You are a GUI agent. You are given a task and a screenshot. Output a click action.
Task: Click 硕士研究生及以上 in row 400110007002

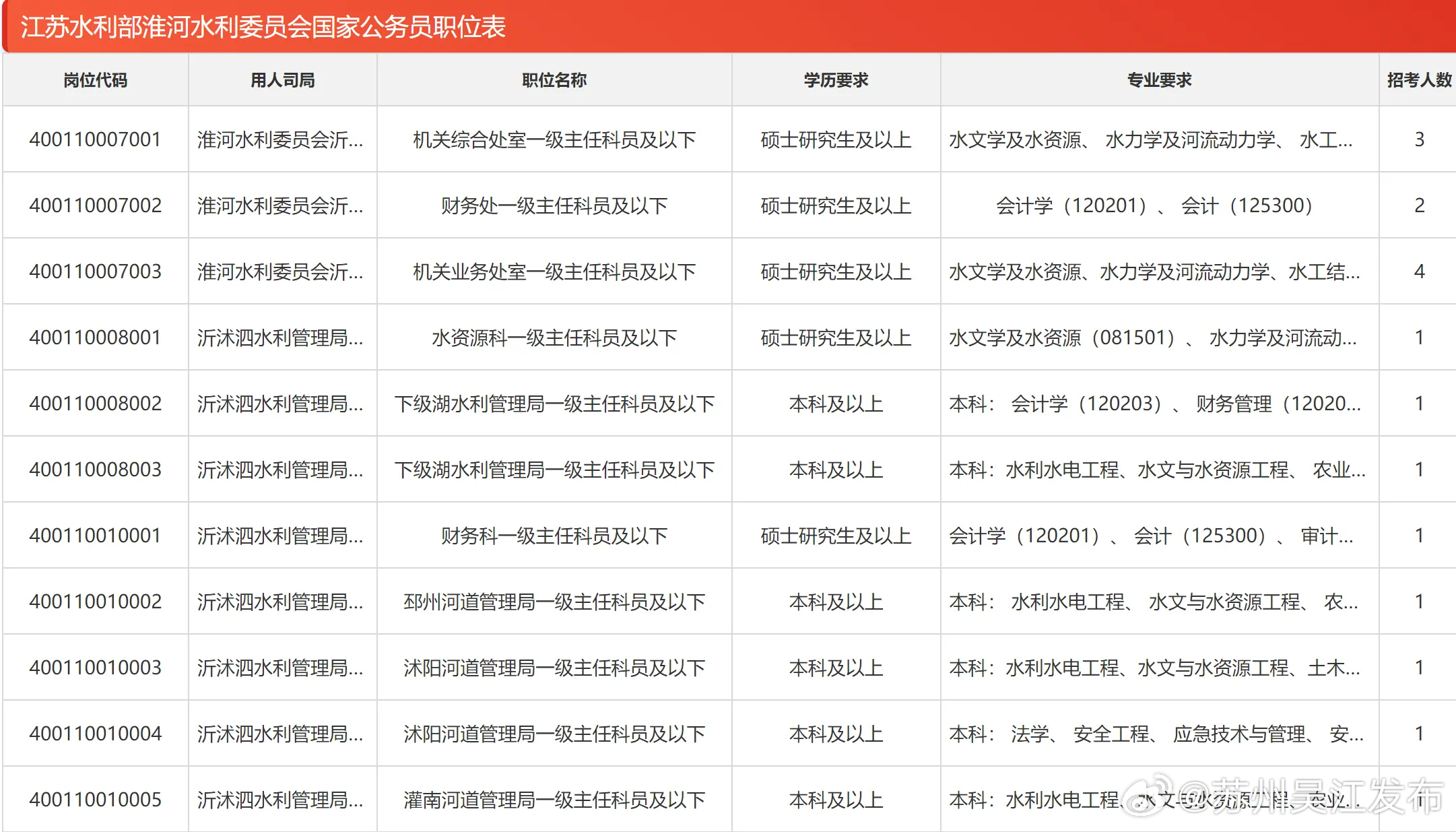[836, 205]
